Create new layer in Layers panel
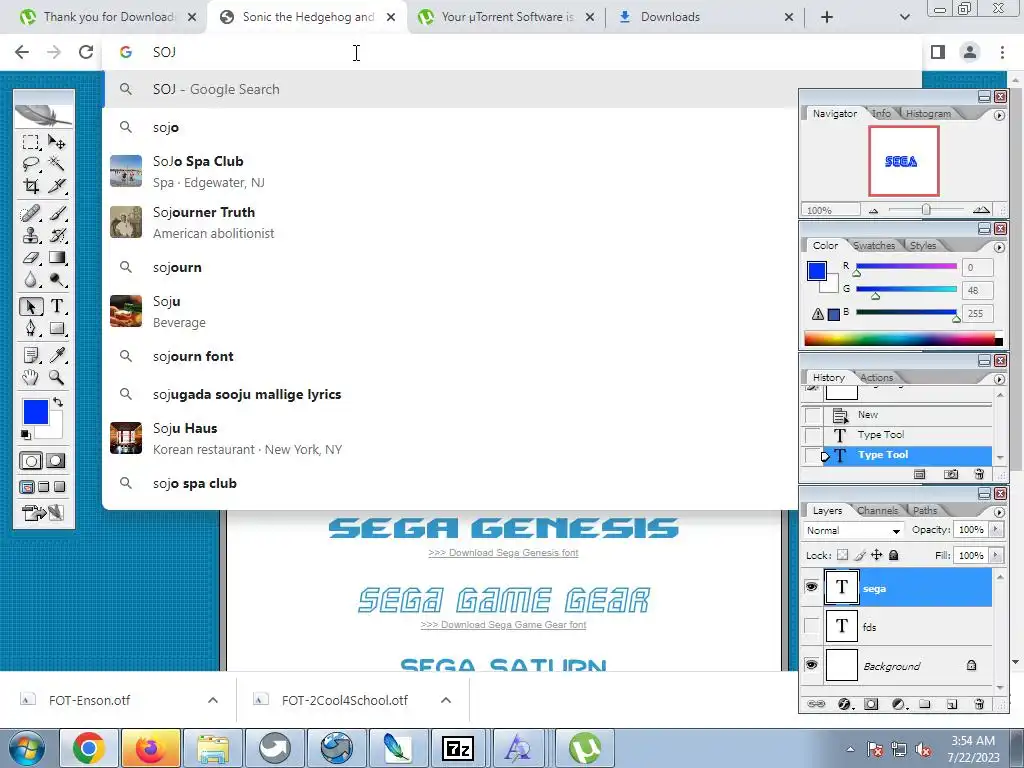This screenshot has width=1024, height=768. [x=952, y=704]
